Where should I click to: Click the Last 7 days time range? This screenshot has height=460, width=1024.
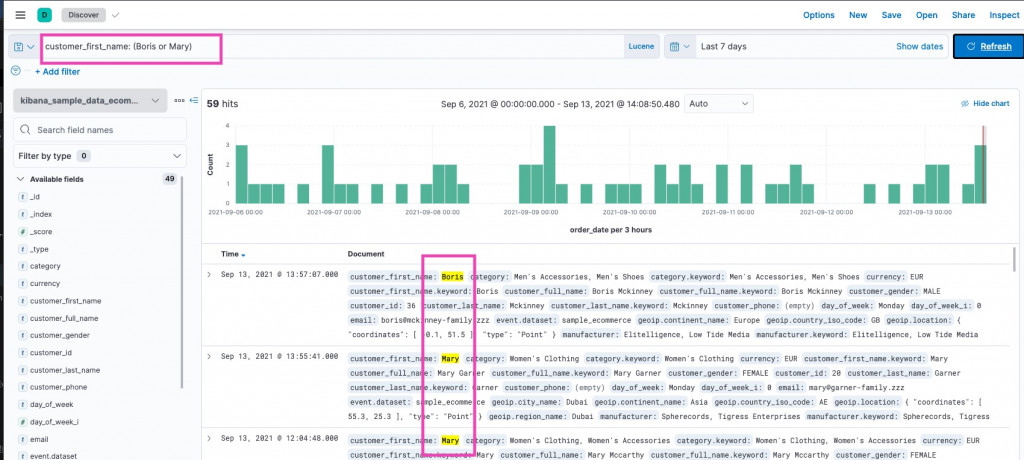724,46
